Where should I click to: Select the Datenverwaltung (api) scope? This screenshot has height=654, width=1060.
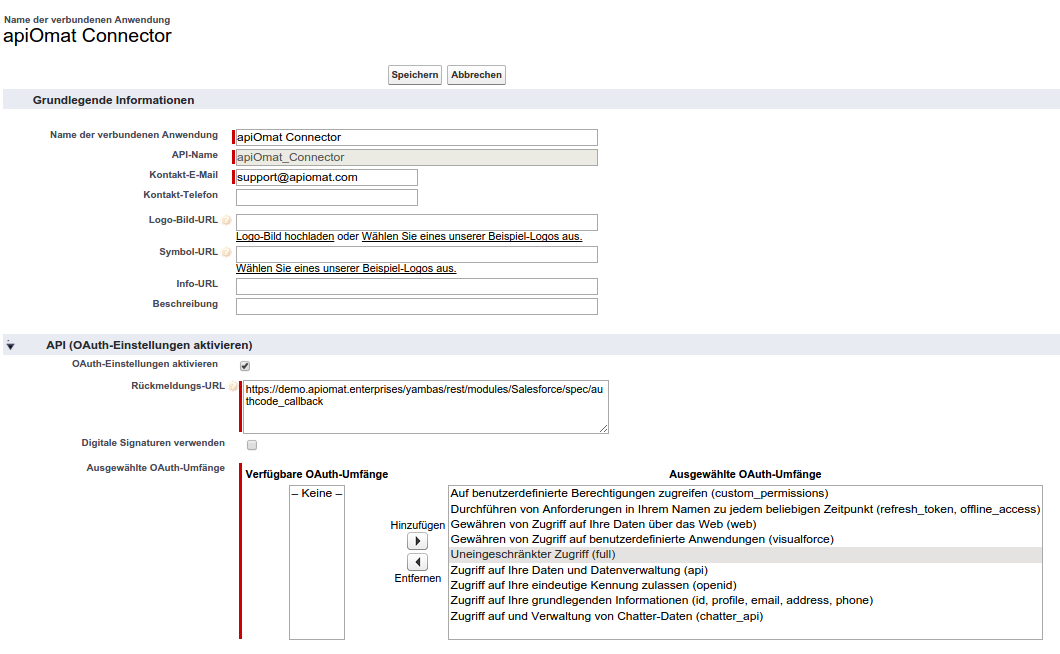pyautogui.click(x=745, y=570)
